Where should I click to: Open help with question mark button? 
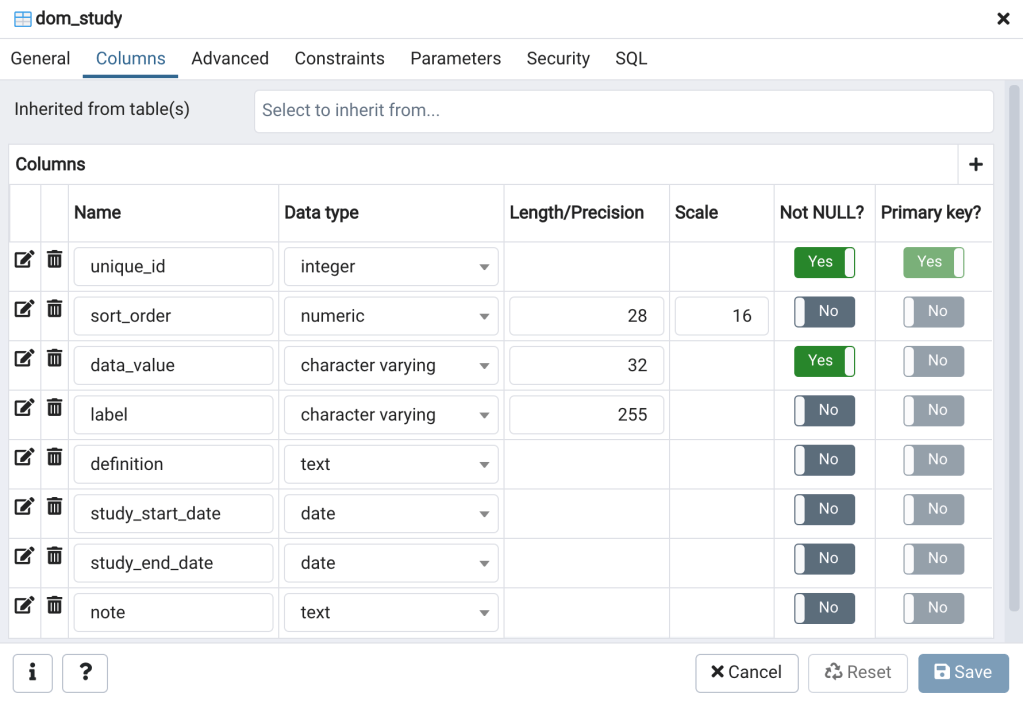pos(85,673)
